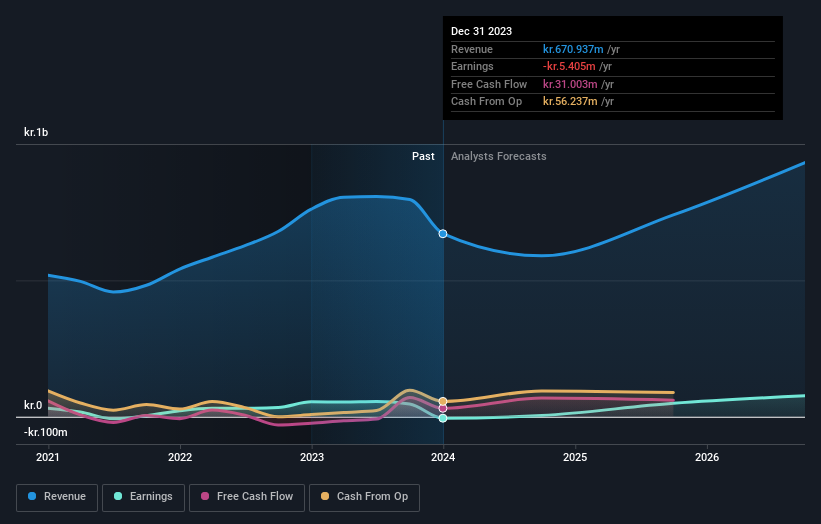Click the 2022 x-axis label
Image resolution: width=821 pixels, height=524 pixels.
click(180, 457)
